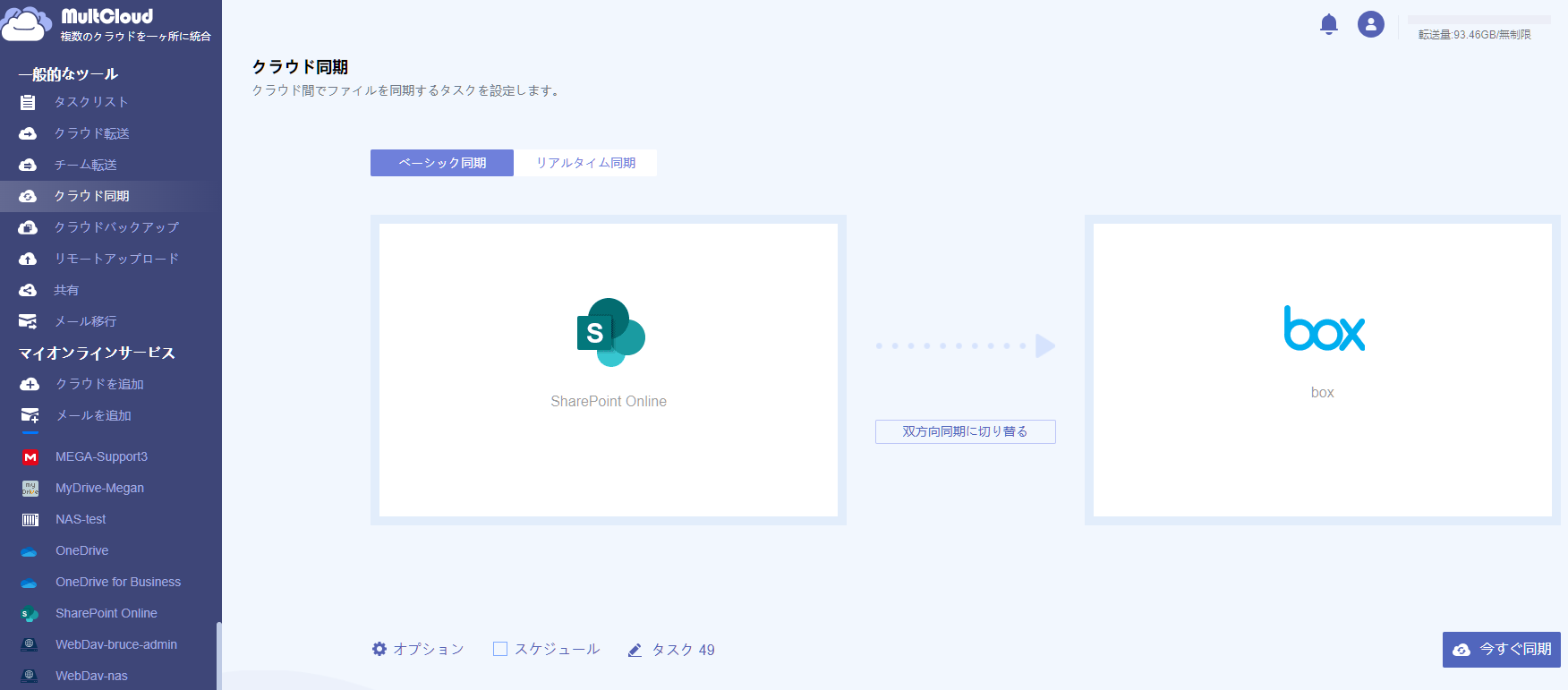Select the WebDav-nas account

91,676
